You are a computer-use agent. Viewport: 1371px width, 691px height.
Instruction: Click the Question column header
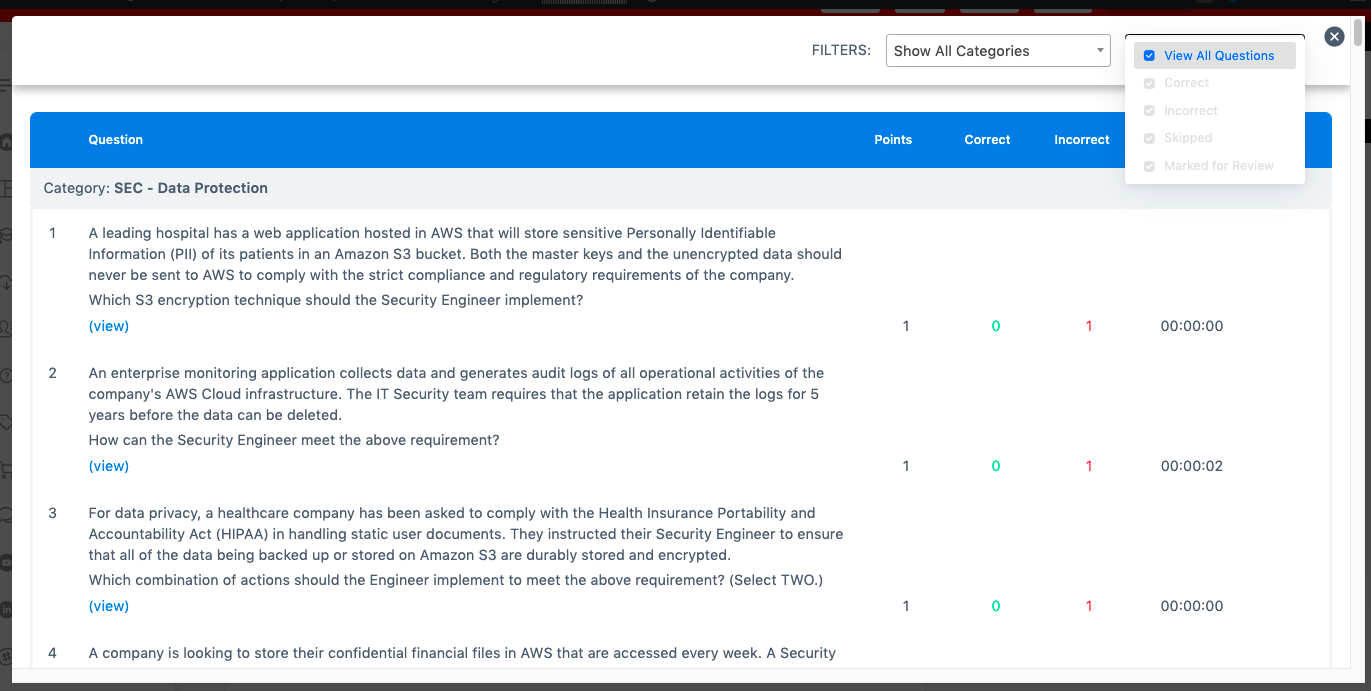pos(116,140)
